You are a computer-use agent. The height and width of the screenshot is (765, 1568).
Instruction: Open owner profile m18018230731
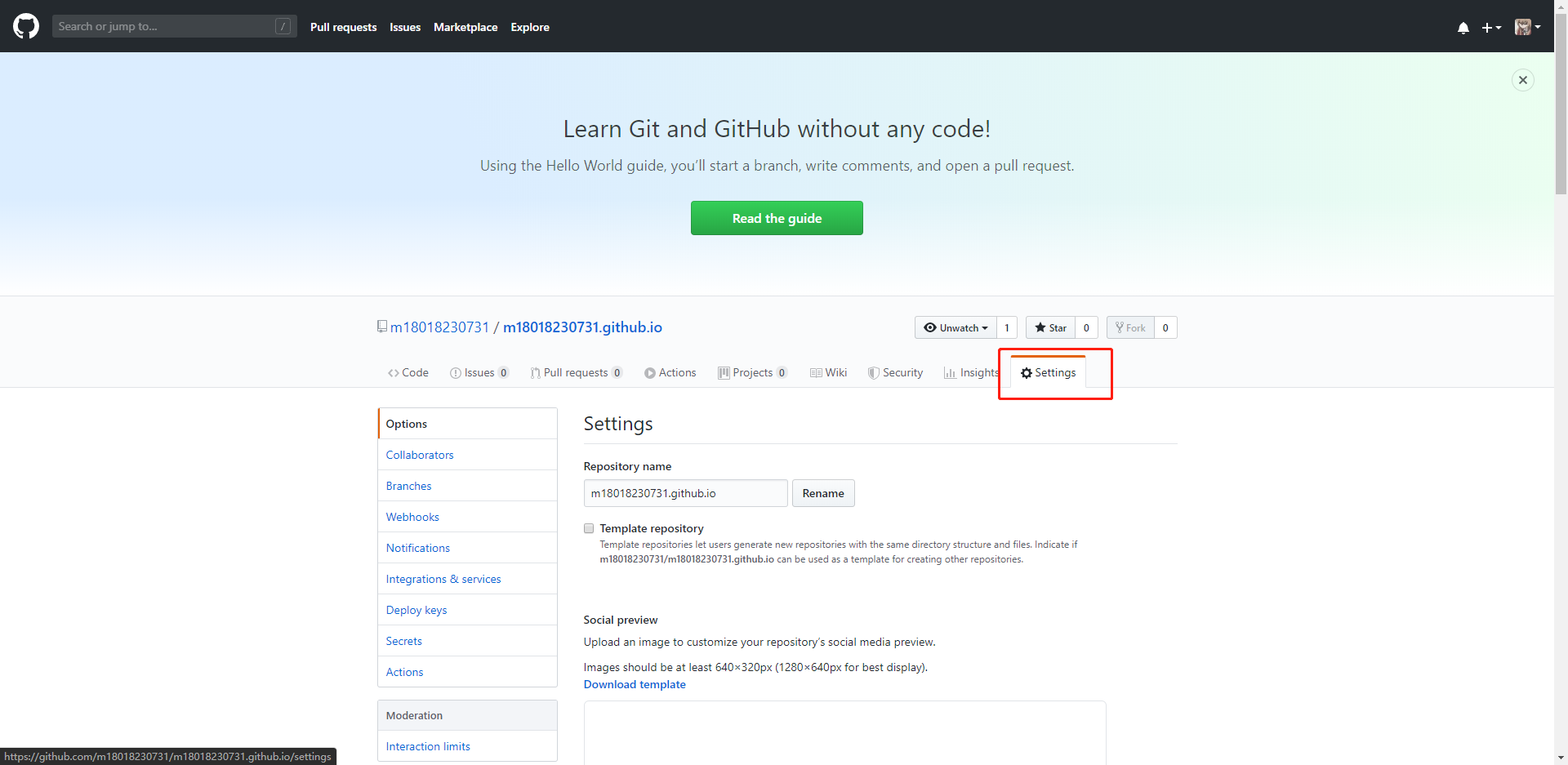pyautogui.click(x=439, y=327)
